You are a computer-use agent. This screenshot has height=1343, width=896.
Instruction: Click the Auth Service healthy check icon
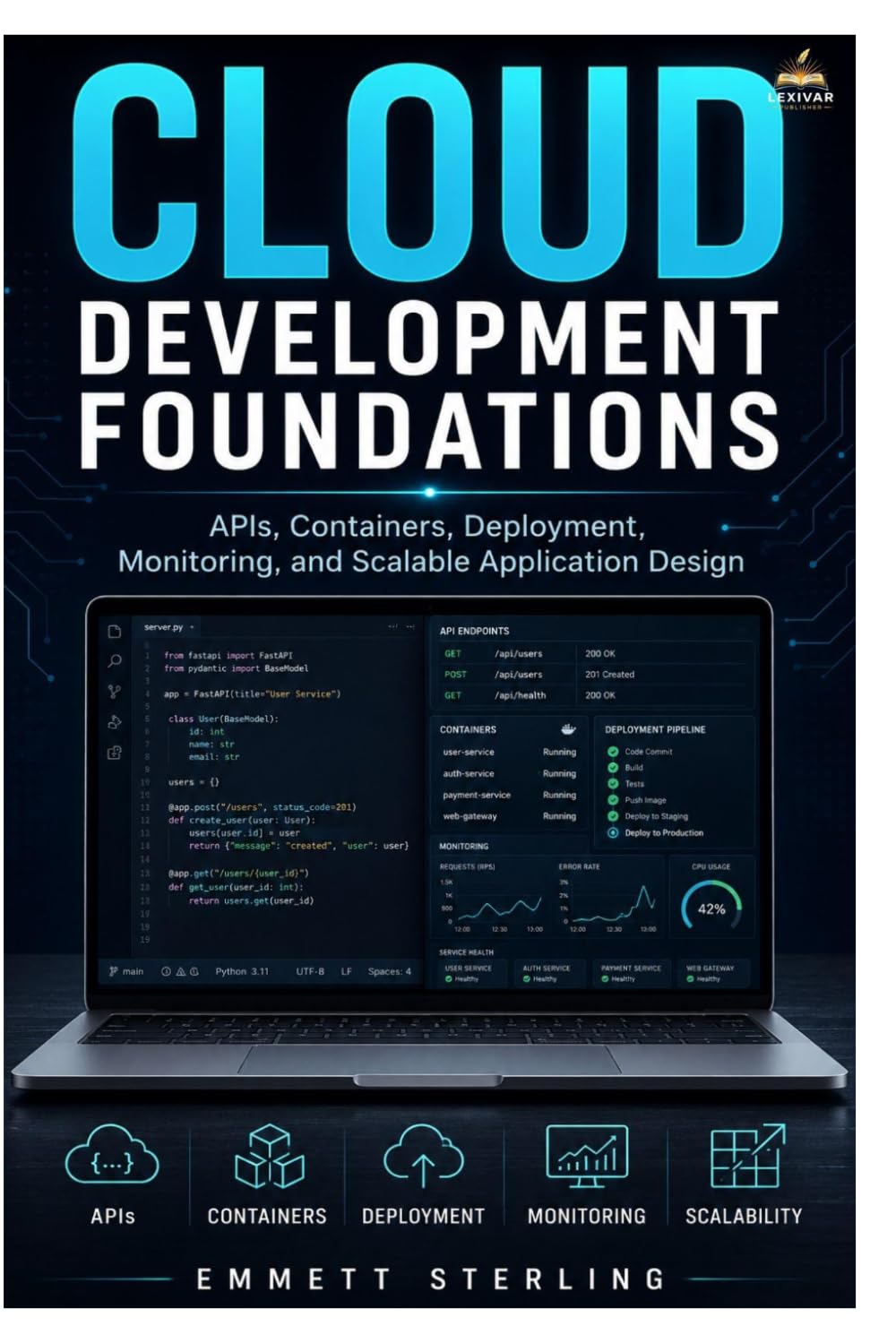click(528, 979)
